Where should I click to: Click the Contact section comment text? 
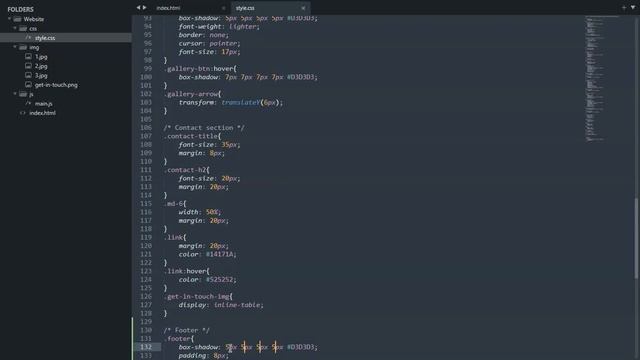pos(204,127)
